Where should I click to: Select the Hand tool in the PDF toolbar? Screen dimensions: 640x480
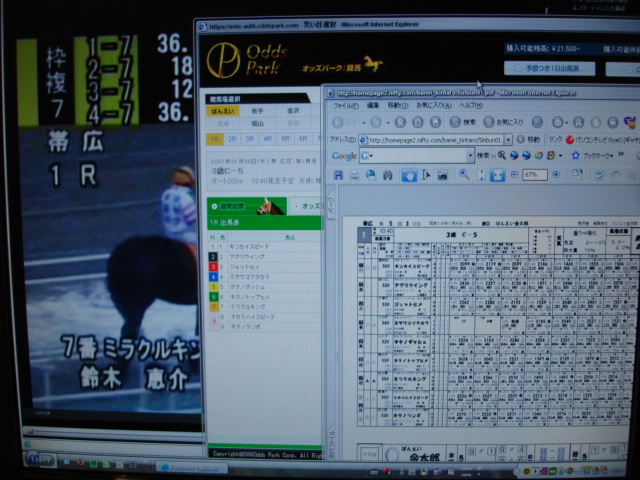pos(409,176)
